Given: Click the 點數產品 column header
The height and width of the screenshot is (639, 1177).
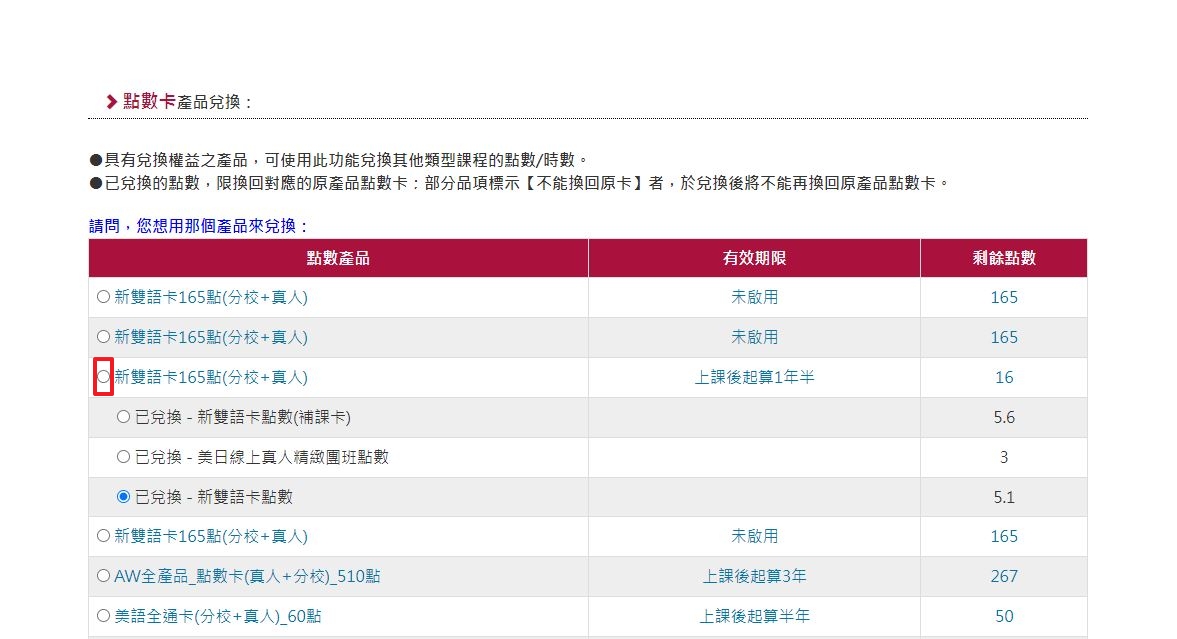Looking at the screenshot, I should [x=338, y=258].
